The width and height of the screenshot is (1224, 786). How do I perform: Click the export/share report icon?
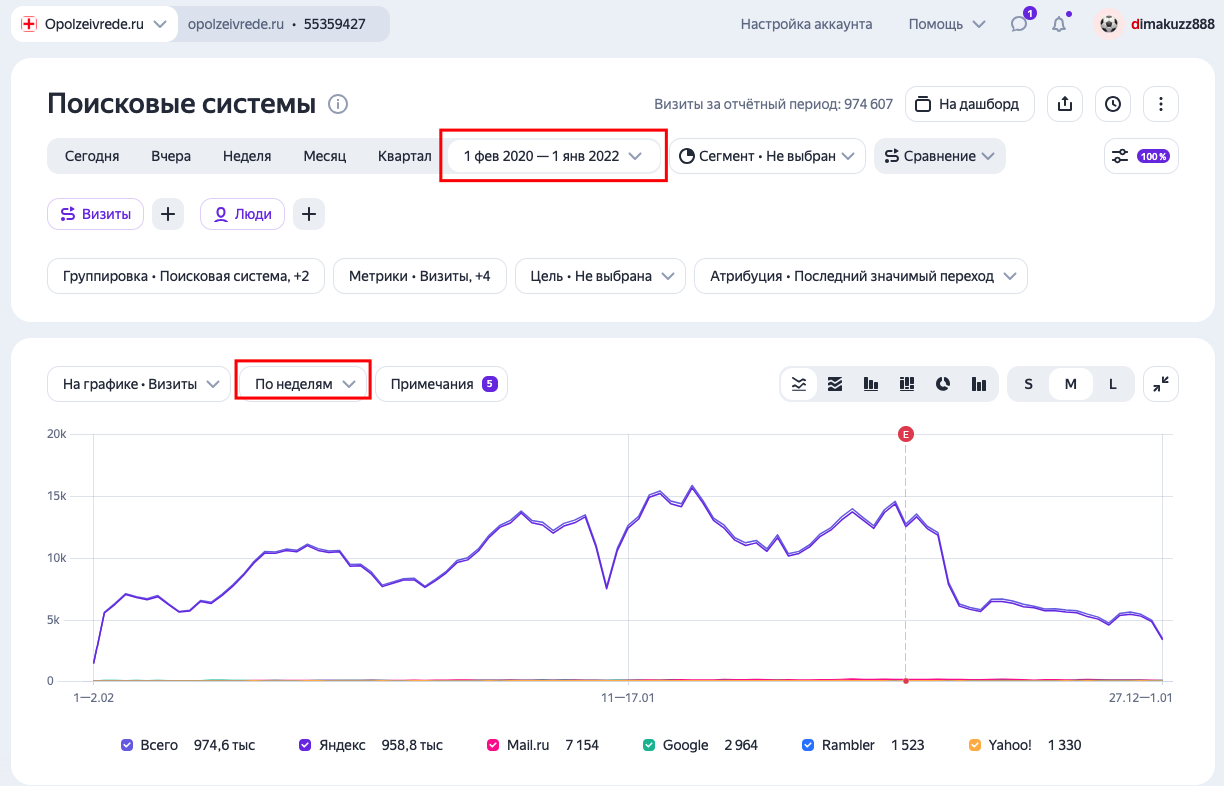pos(1064,104)
